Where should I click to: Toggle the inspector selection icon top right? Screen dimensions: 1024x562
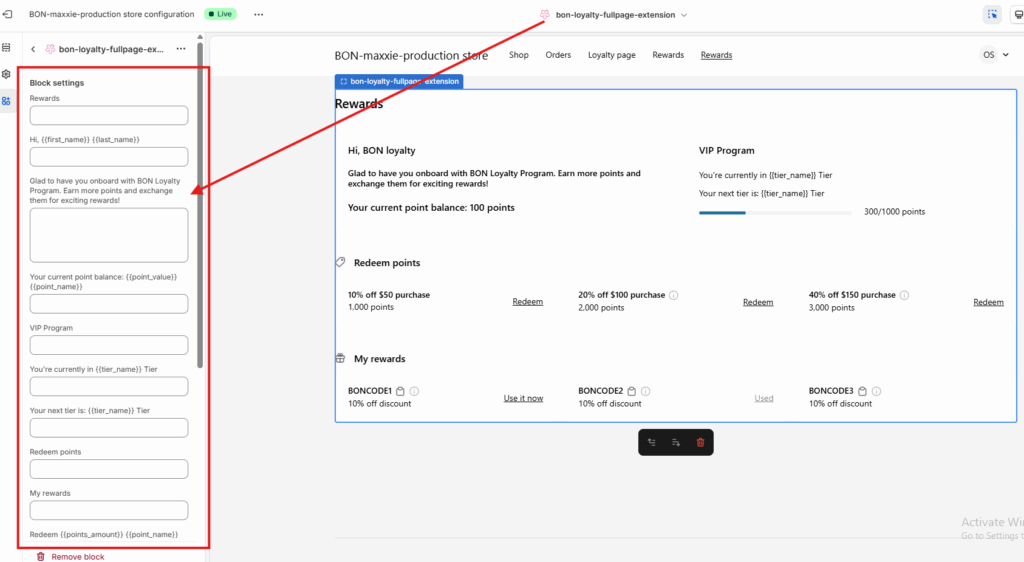point(993,14)
